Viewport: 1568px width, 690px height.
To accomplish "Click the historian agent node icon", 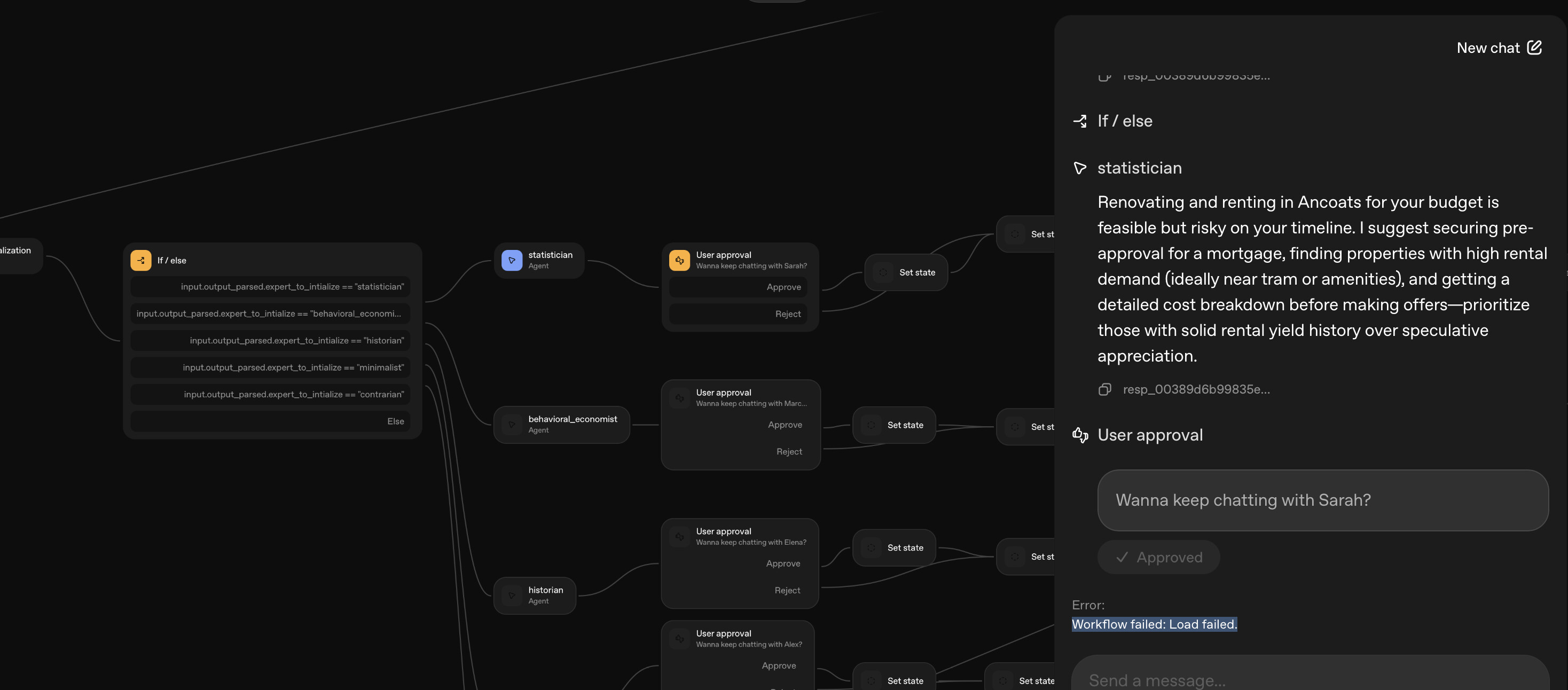I will coord(511,595).
